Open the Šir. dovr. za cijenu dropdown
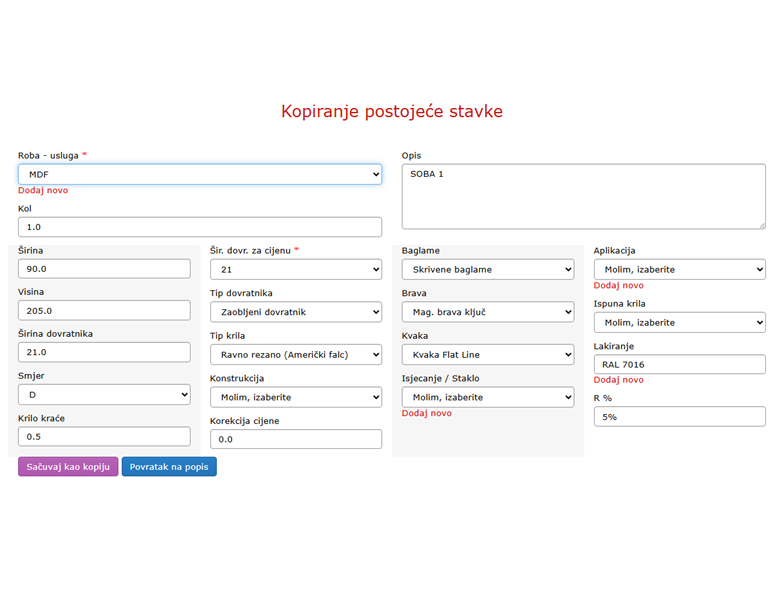Screen dimensions: 780x614 (295, 270)
